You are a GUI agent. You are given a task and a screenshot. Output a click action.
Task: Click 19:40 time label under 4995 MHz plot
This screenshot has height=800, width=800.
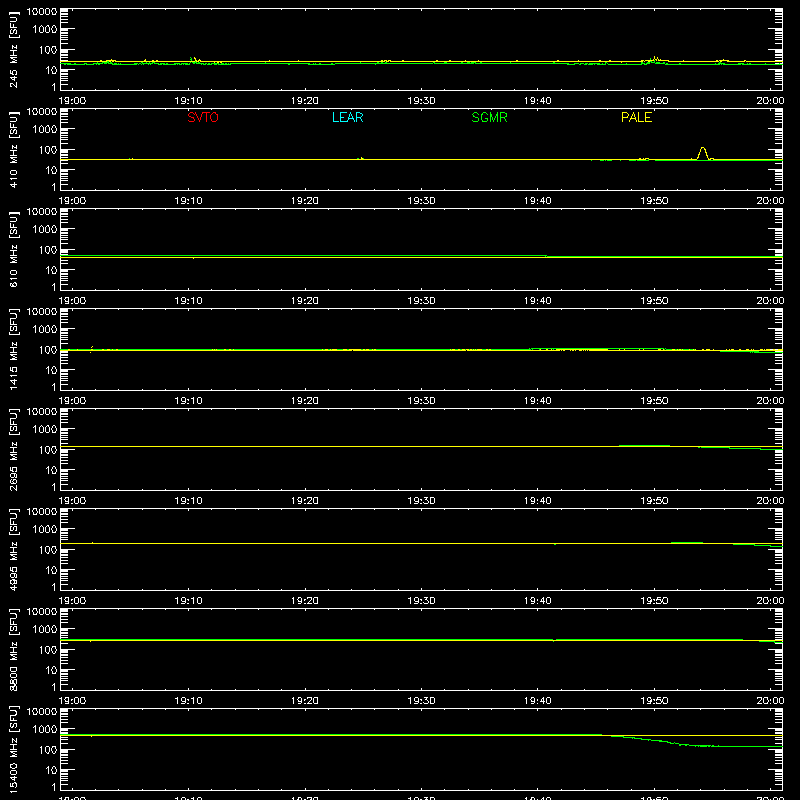pyautogui.click(x=538, y=601)
